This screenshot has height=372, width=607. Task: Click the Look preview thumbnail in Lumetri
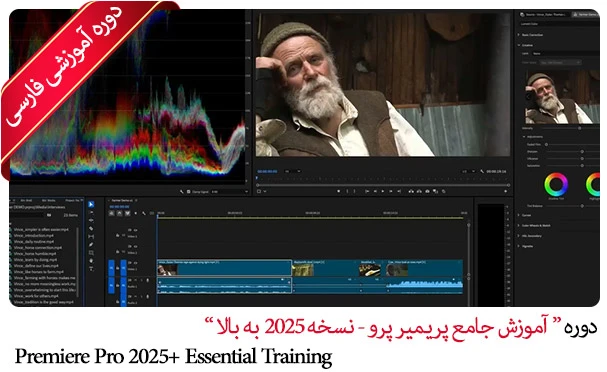coord(563,96)
